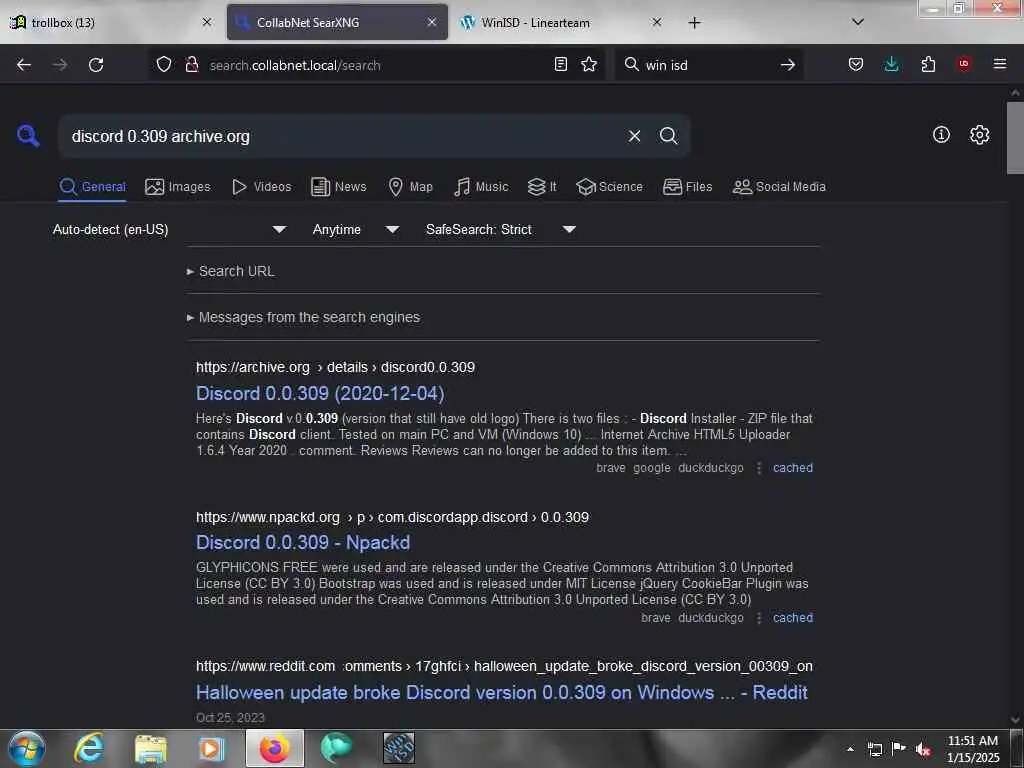This screenshot has height=768, width=1024.
Task: Open the Extensions puzzle icon
Action: [928, 64]
